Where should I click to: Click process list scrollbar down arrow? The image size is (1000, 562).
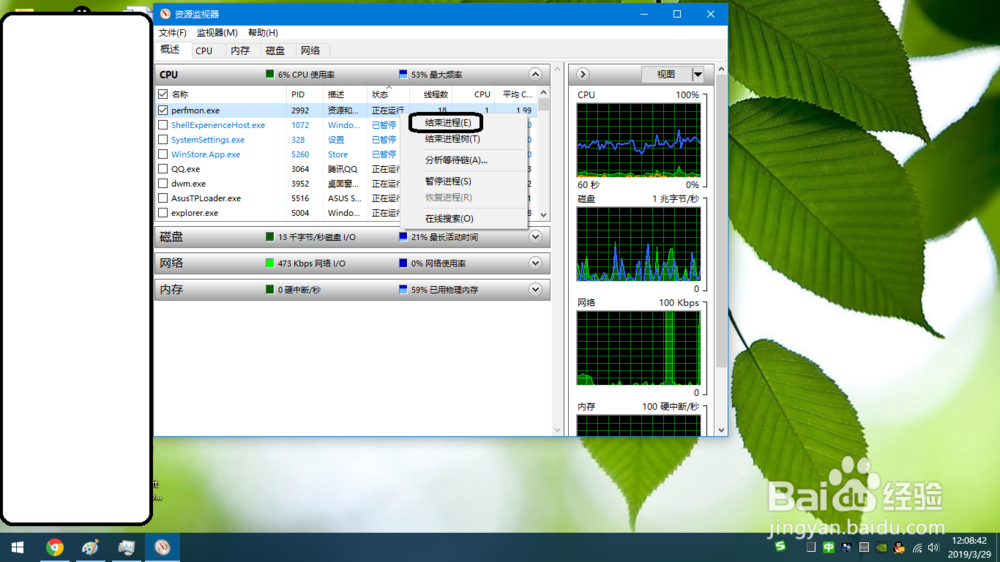click(x=543, y=215)
